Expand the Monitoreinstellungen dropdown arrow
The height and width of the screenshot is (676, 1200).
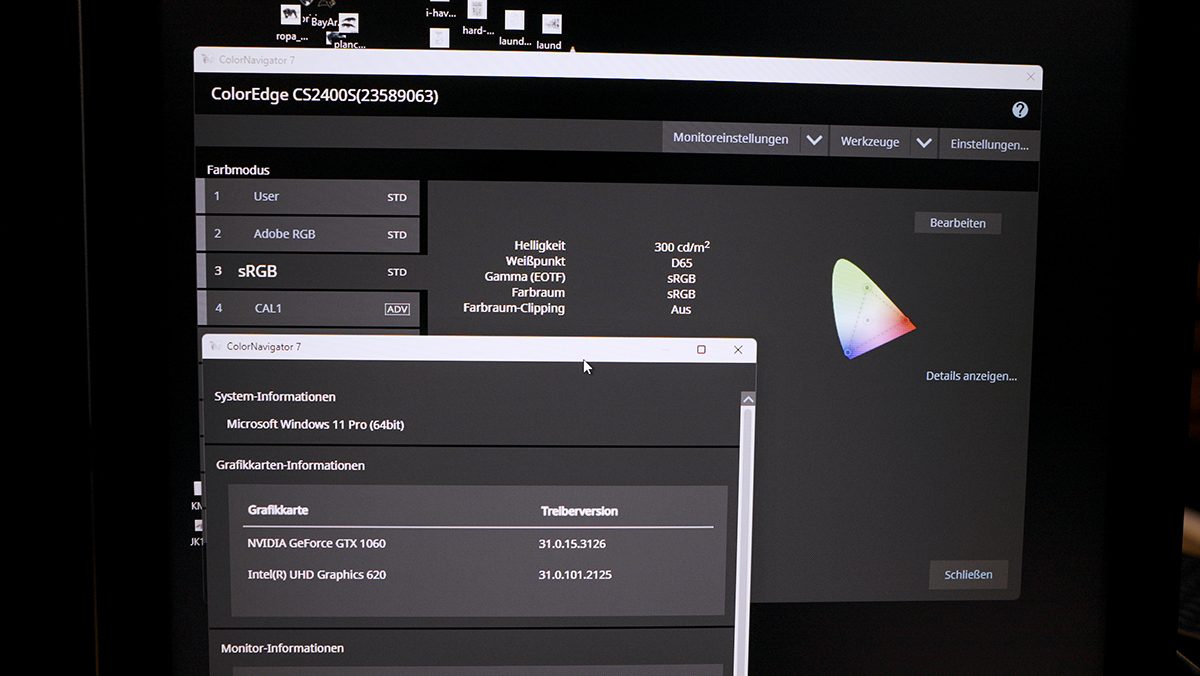(814, 140)
